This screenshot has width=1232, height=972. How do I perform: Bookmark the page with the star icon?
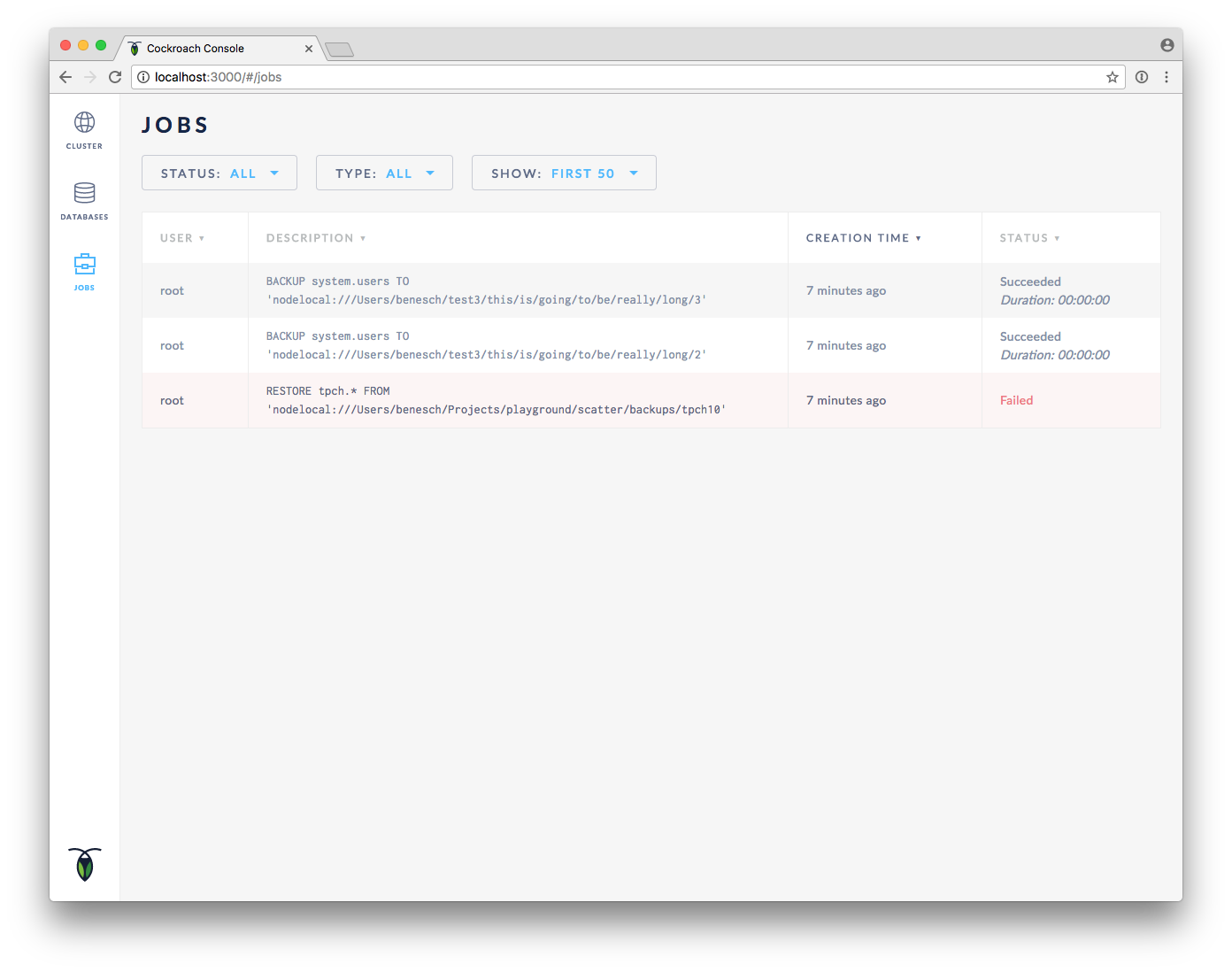pyautogui.click(x=1112, y=77)
